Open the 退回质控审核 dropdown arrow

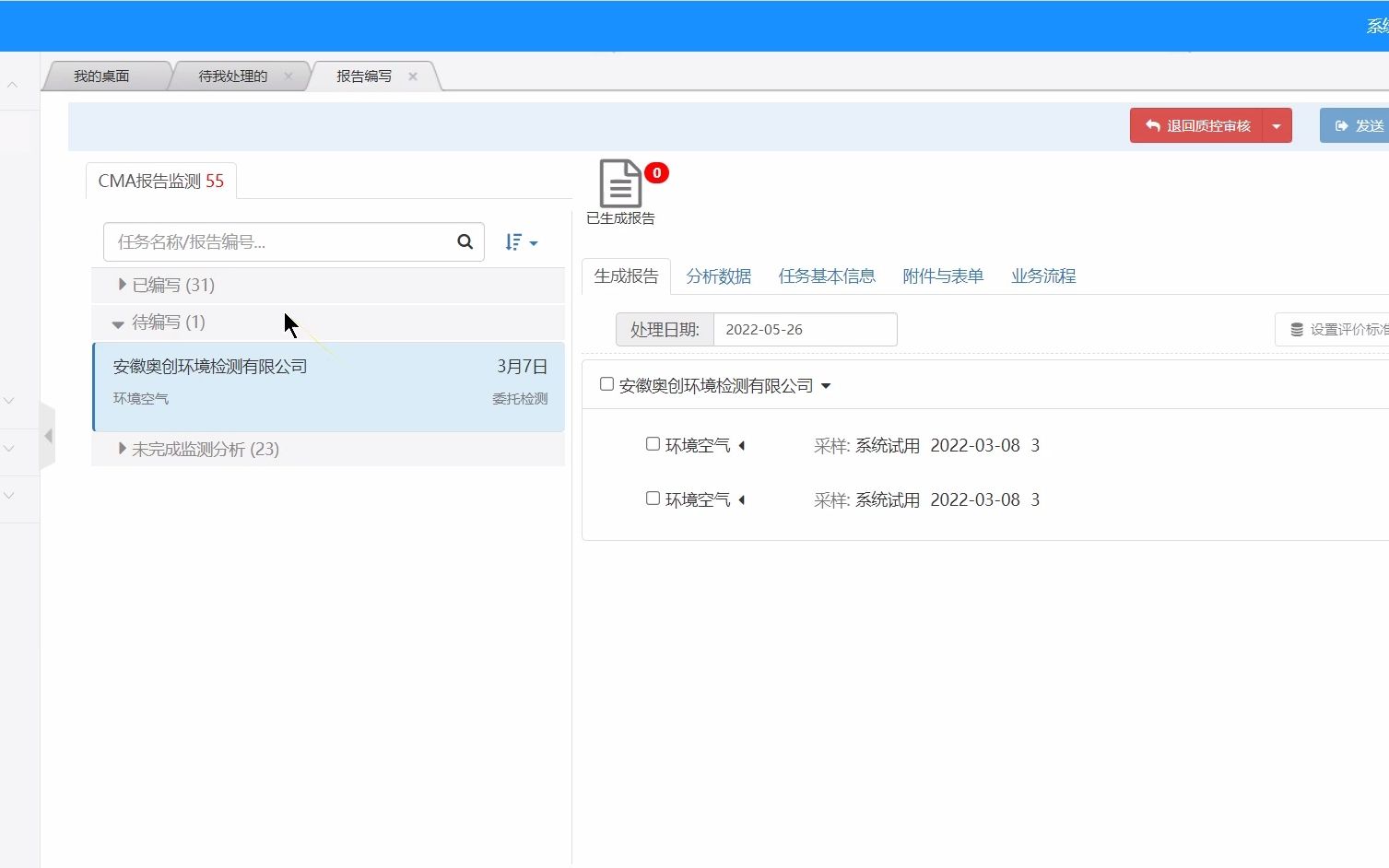click(x=1277, y=125)
